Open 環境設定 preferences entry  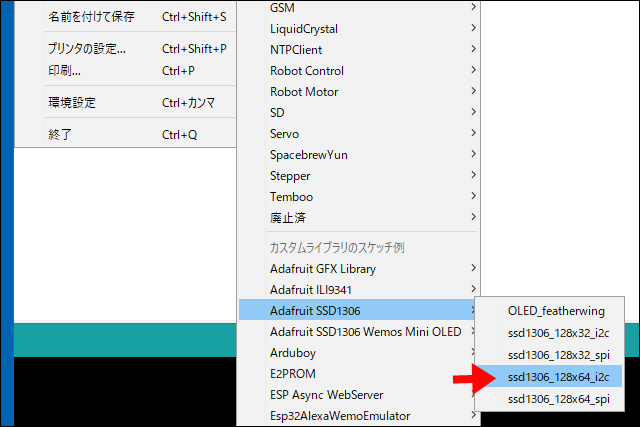[126, 102]
